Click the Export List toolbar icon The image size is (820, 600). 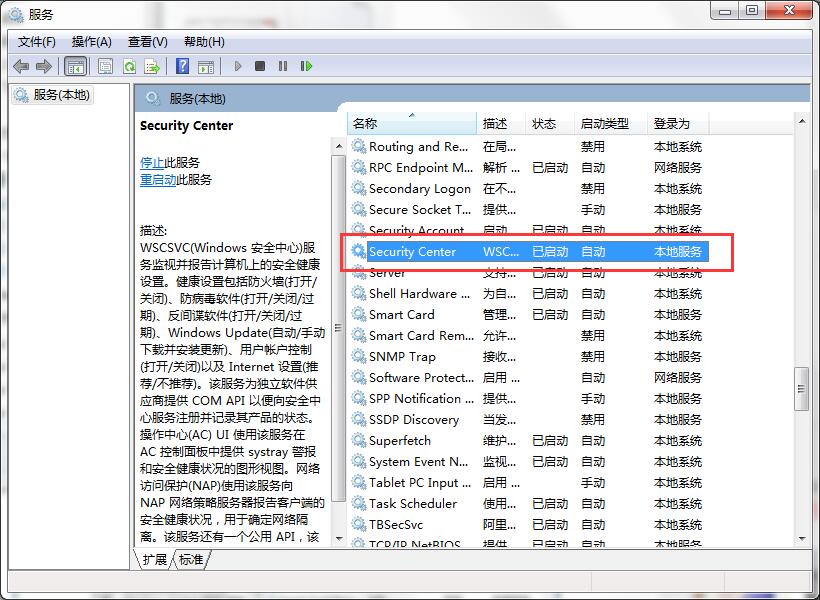coord(152,66)
